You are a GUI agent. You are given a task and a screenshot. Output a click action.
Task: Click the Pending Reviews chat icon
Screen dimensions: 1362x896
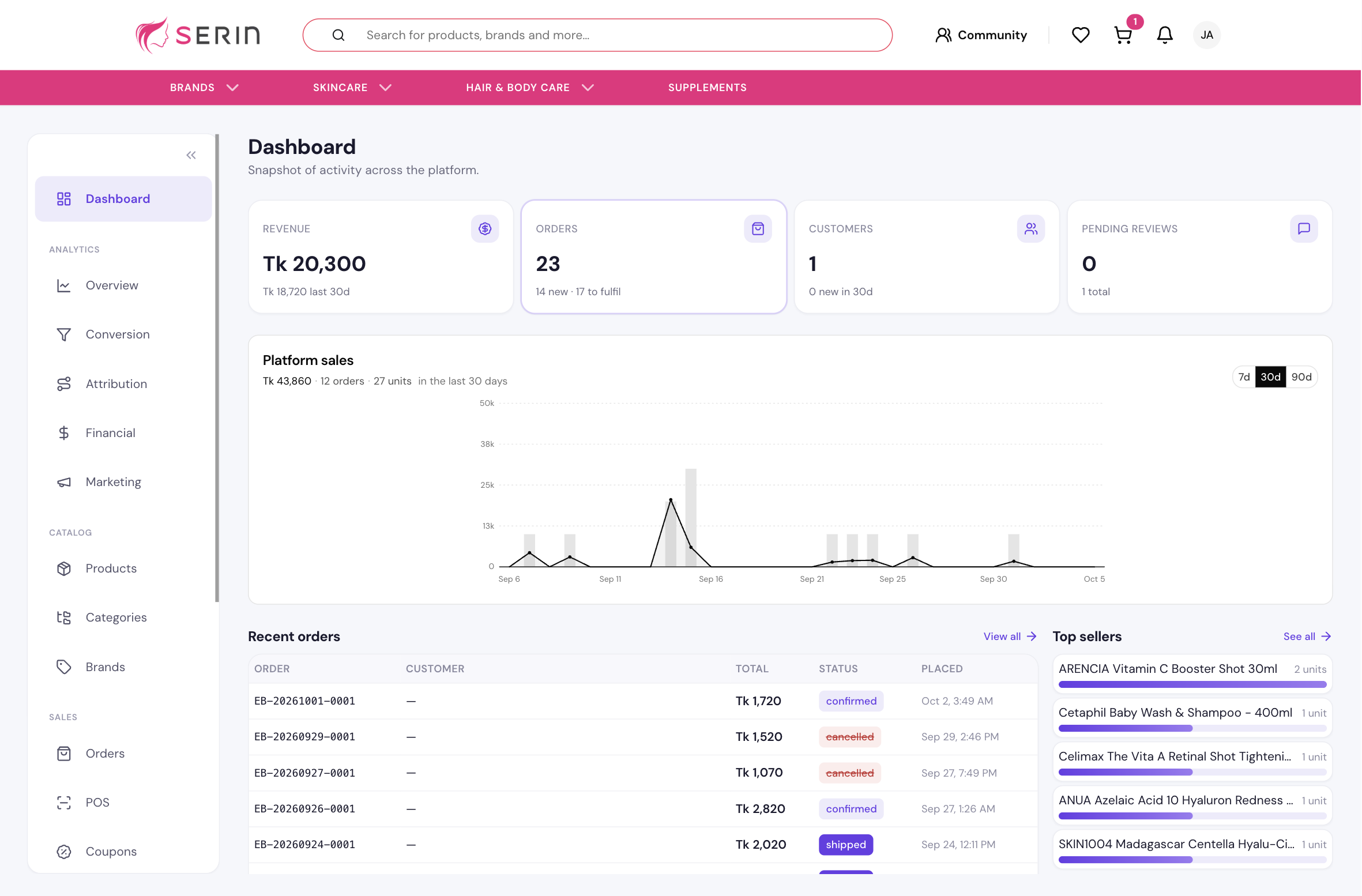1304,229
